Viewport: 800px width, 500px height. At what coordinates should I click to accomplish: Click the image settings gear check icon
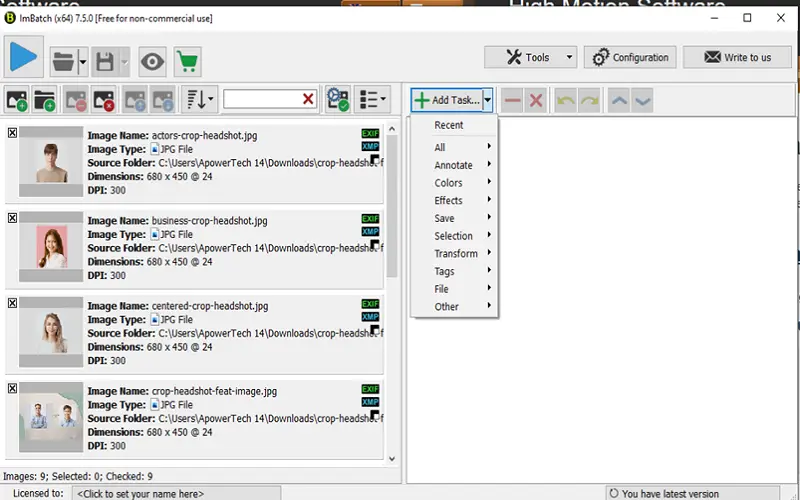338,99
